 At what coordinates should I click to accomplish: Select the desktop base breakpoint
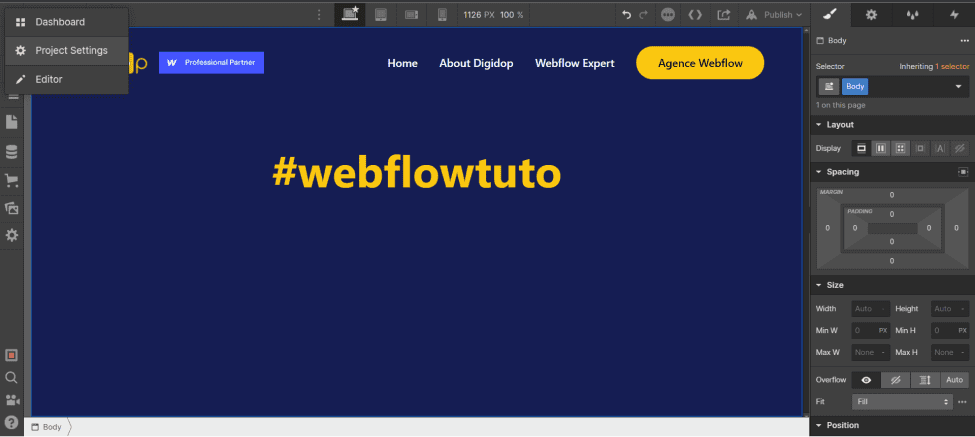[x=350, y=14]
